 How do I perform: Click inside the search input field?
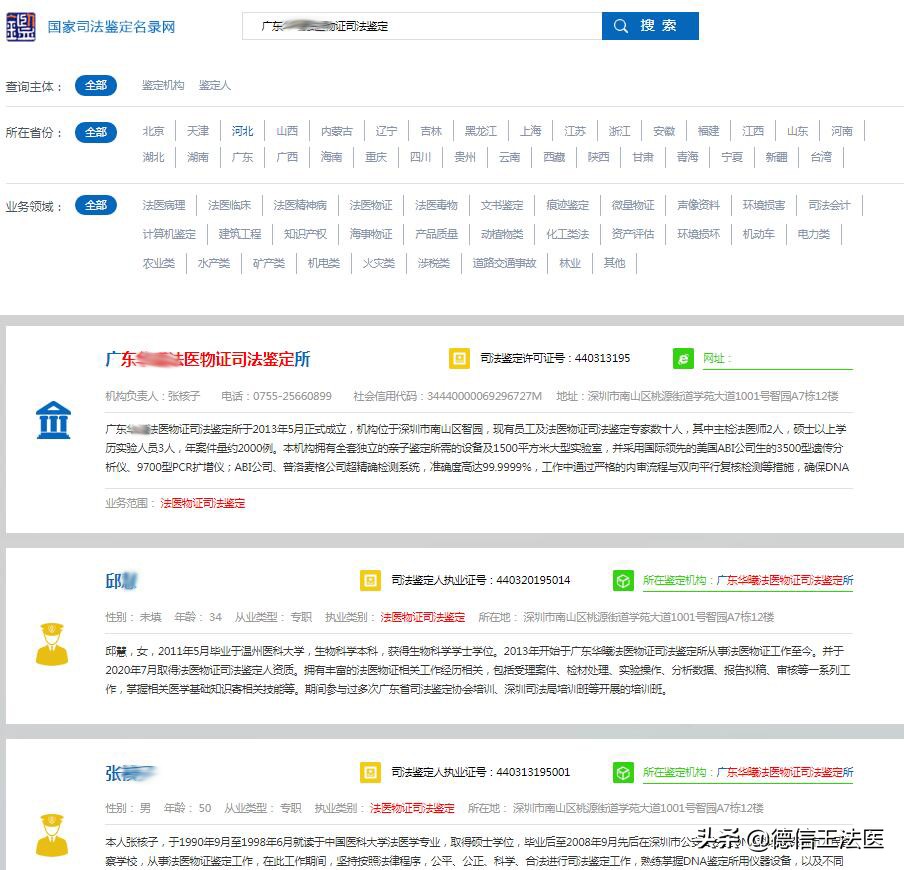coord(420,26)
